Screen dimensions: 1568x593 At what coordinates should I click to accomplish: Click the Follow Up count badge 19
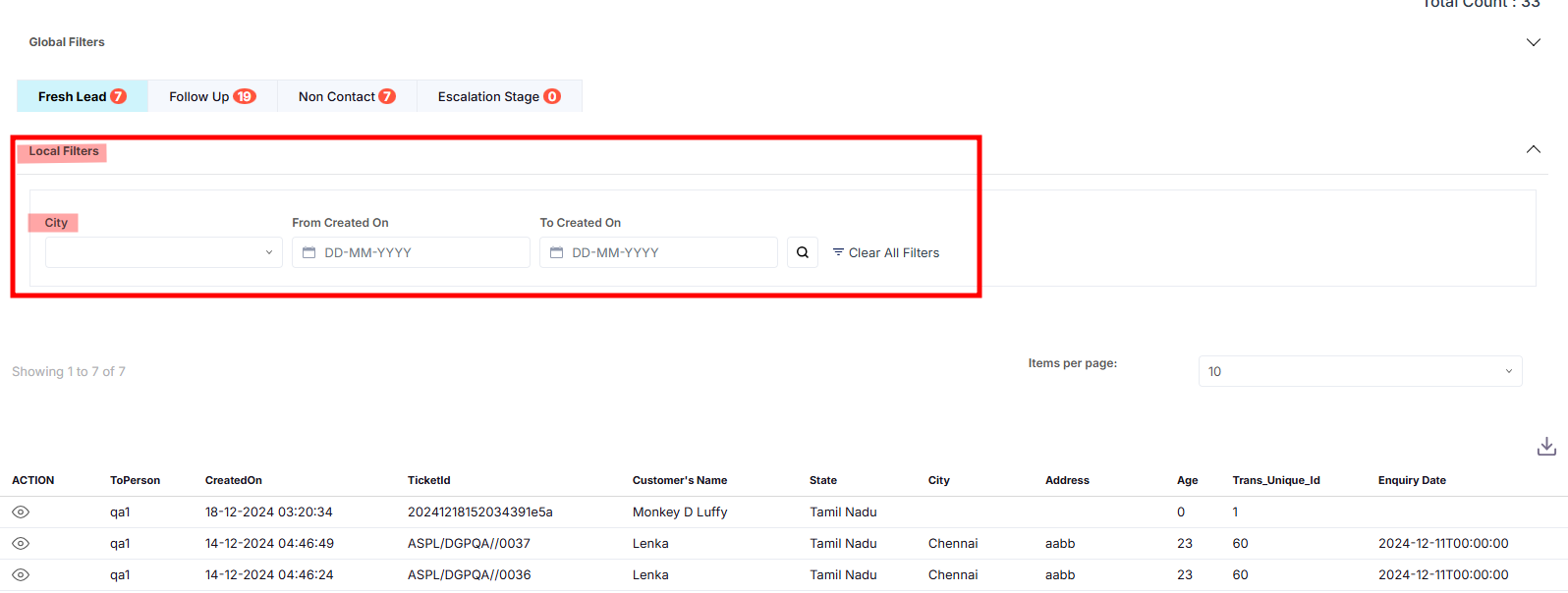tap(245, 96)
